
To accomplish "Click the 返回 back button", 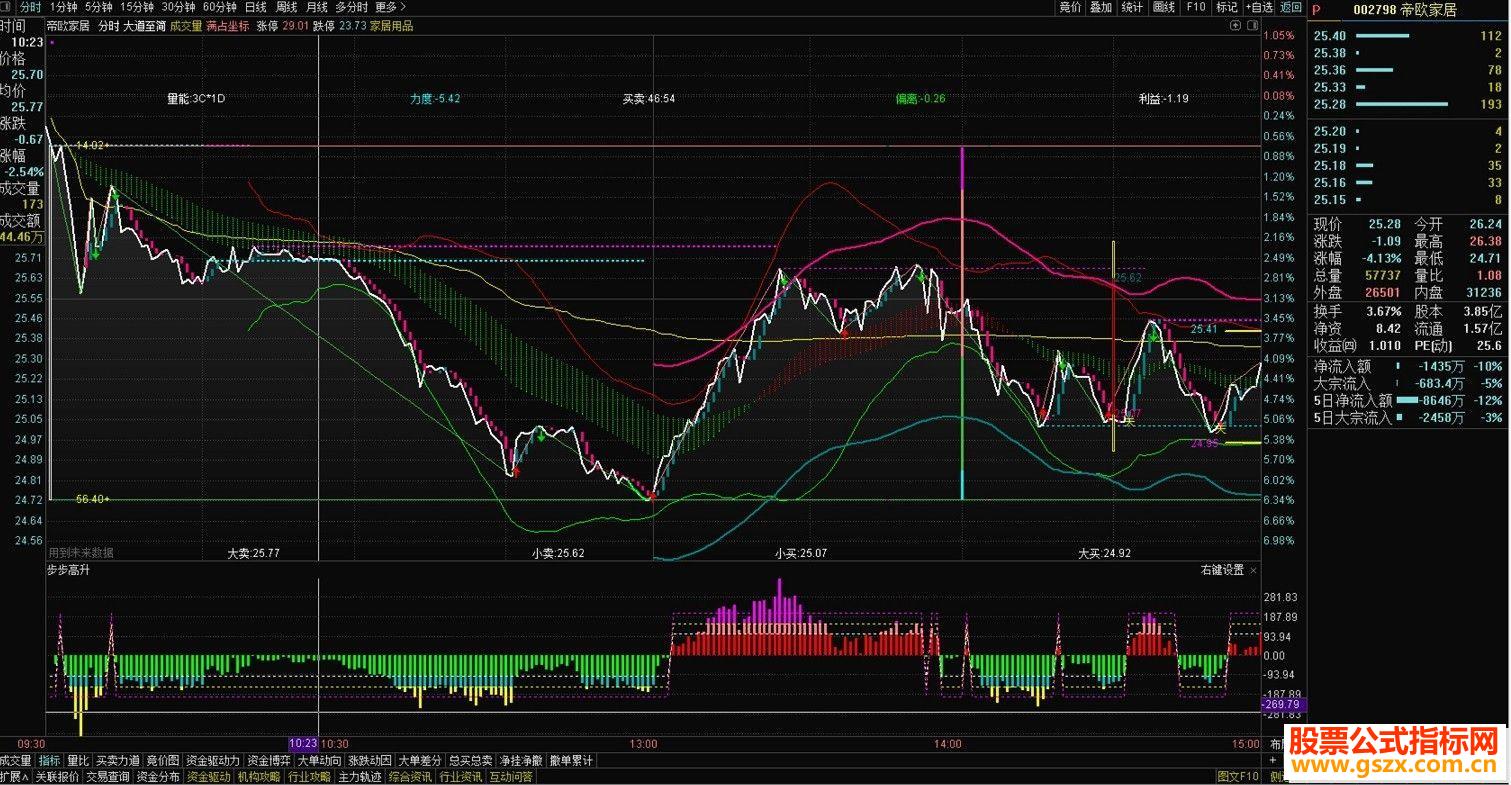I will click(x=1291, y=7).
